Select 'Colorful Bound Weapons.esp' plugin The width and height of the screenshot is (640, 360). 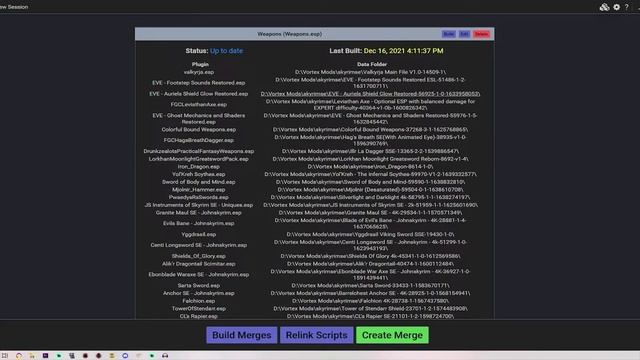(199, 129)
